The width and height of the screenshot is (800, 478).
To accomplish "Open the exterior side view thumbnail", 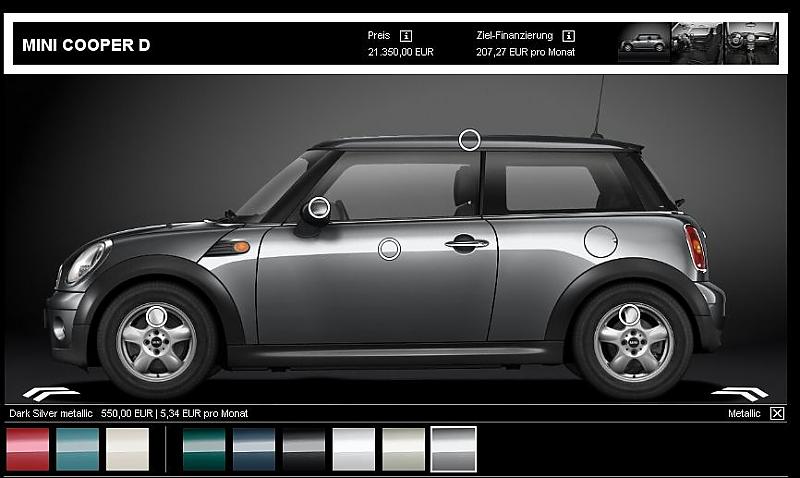I will [644, 43].
